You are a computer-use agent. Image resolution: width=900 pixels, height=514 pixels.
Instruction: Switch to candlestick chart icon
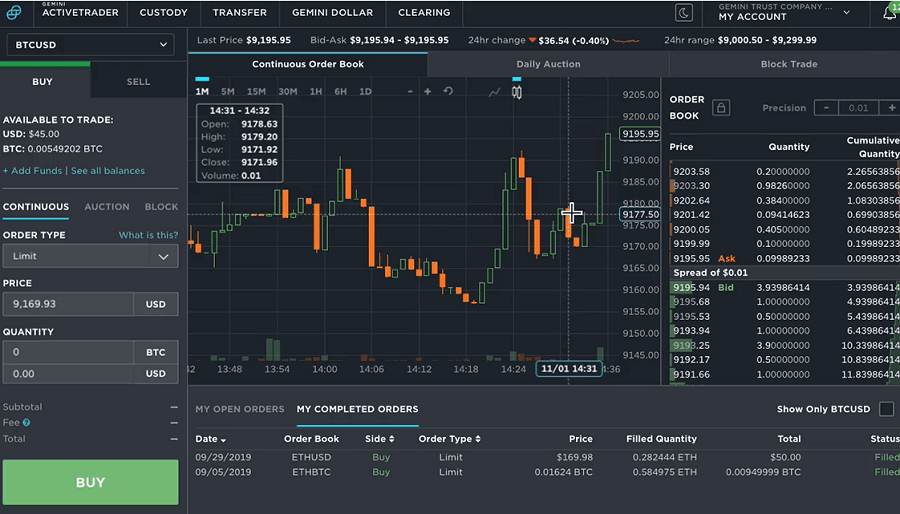click(517, 92)
